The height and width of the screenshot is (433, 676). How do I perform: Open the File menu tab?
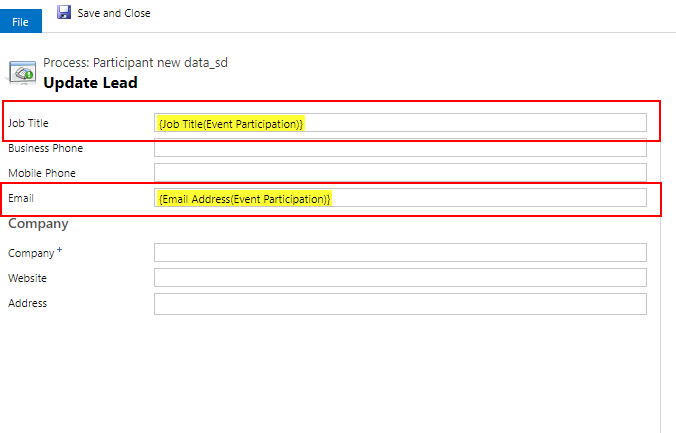[21, 22]
